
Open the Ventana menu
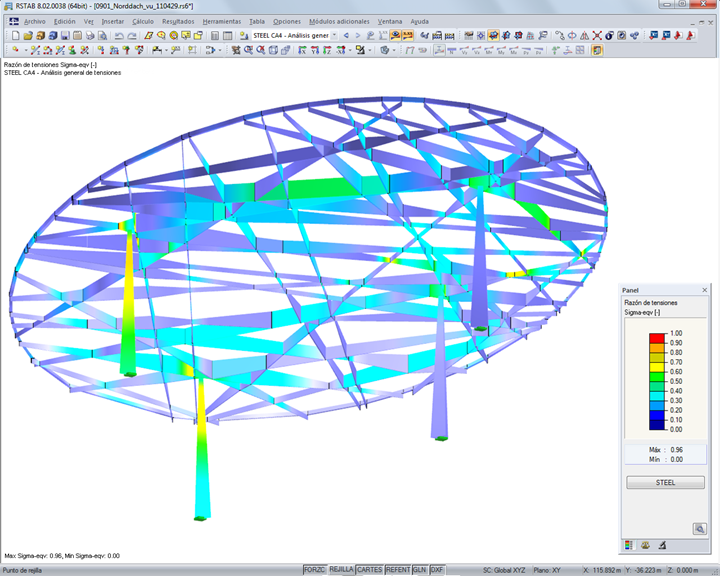pyautogui.click(x=390, y=21)
